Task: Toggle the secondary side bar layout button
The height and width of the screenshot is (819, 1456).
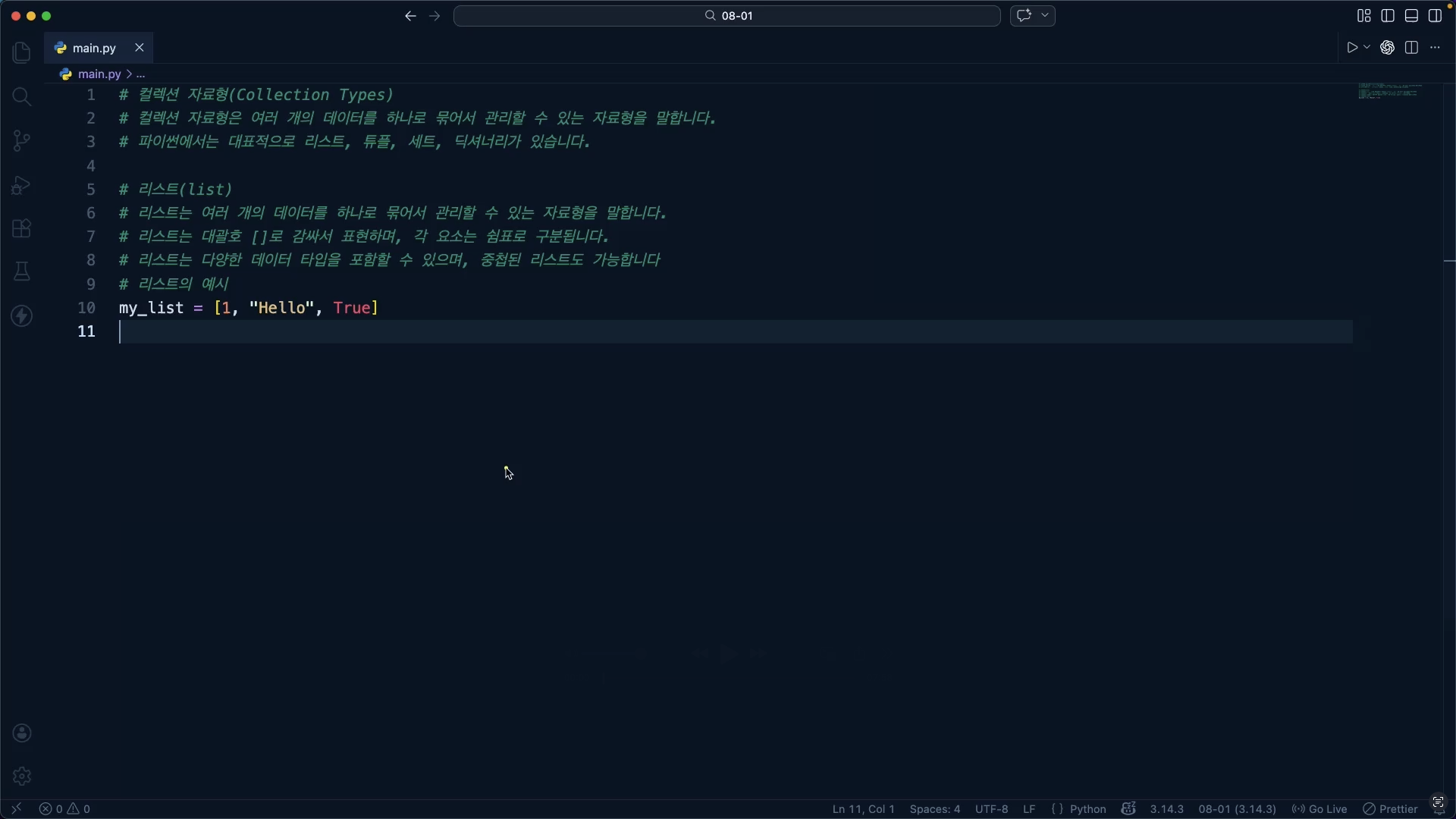Action: tap(1435, 16)
